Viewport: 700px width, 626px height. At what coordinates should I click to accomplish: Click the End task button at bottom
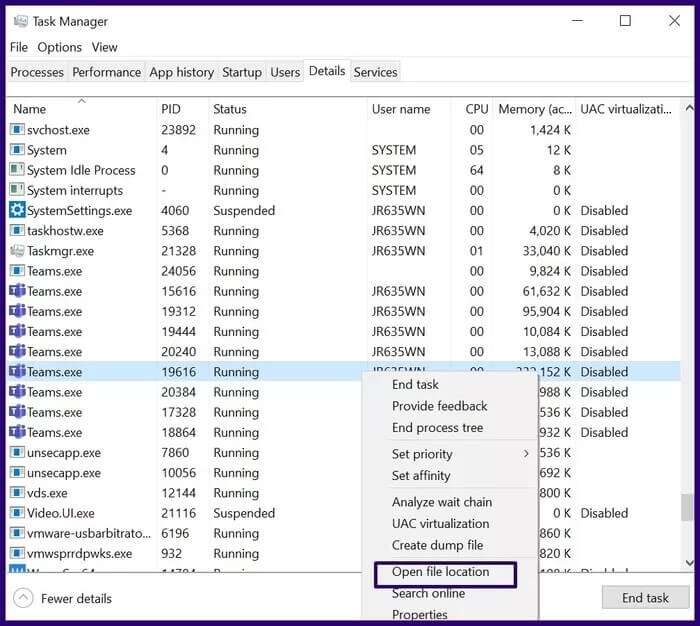pyautogui.click(x=645, y=597)
